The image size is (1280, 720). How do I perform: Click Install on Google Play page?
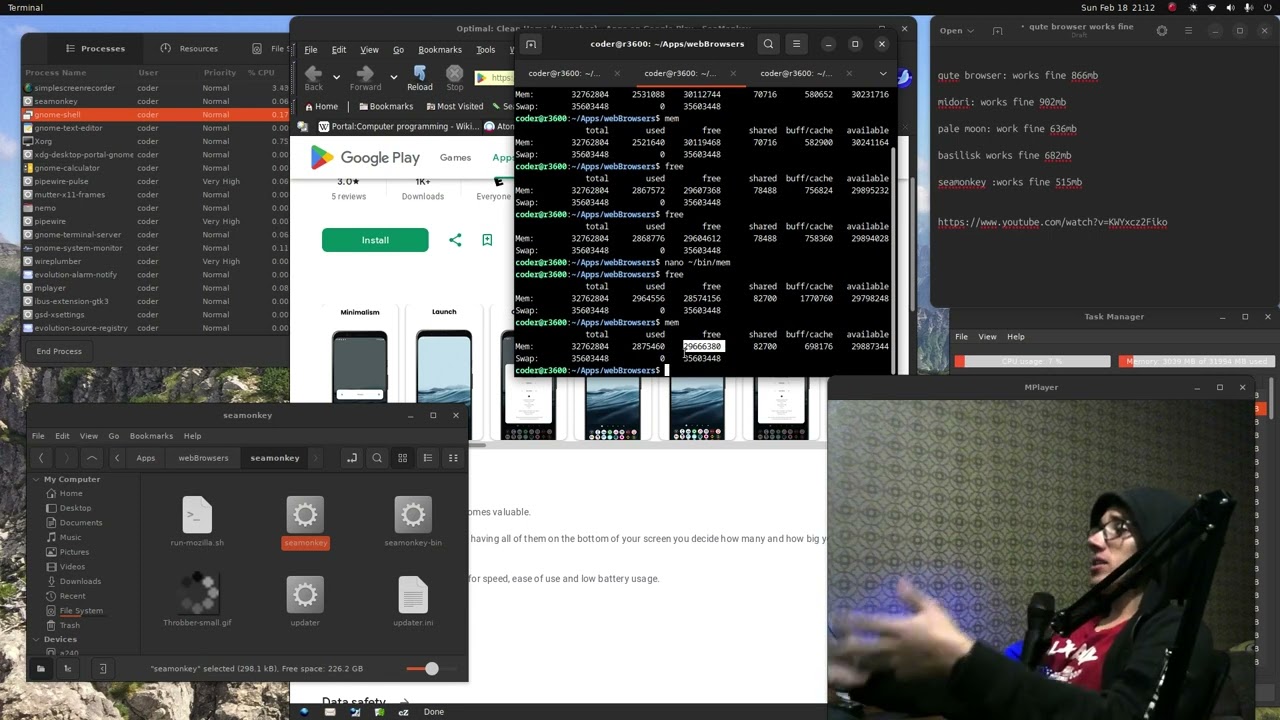pyautogui.click(x=375, y=240)
